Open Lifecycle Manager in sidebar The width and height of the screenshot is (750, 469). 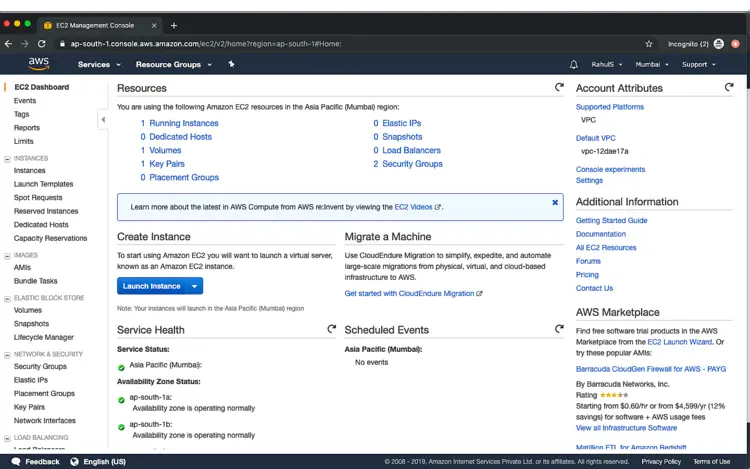[44, 337]
